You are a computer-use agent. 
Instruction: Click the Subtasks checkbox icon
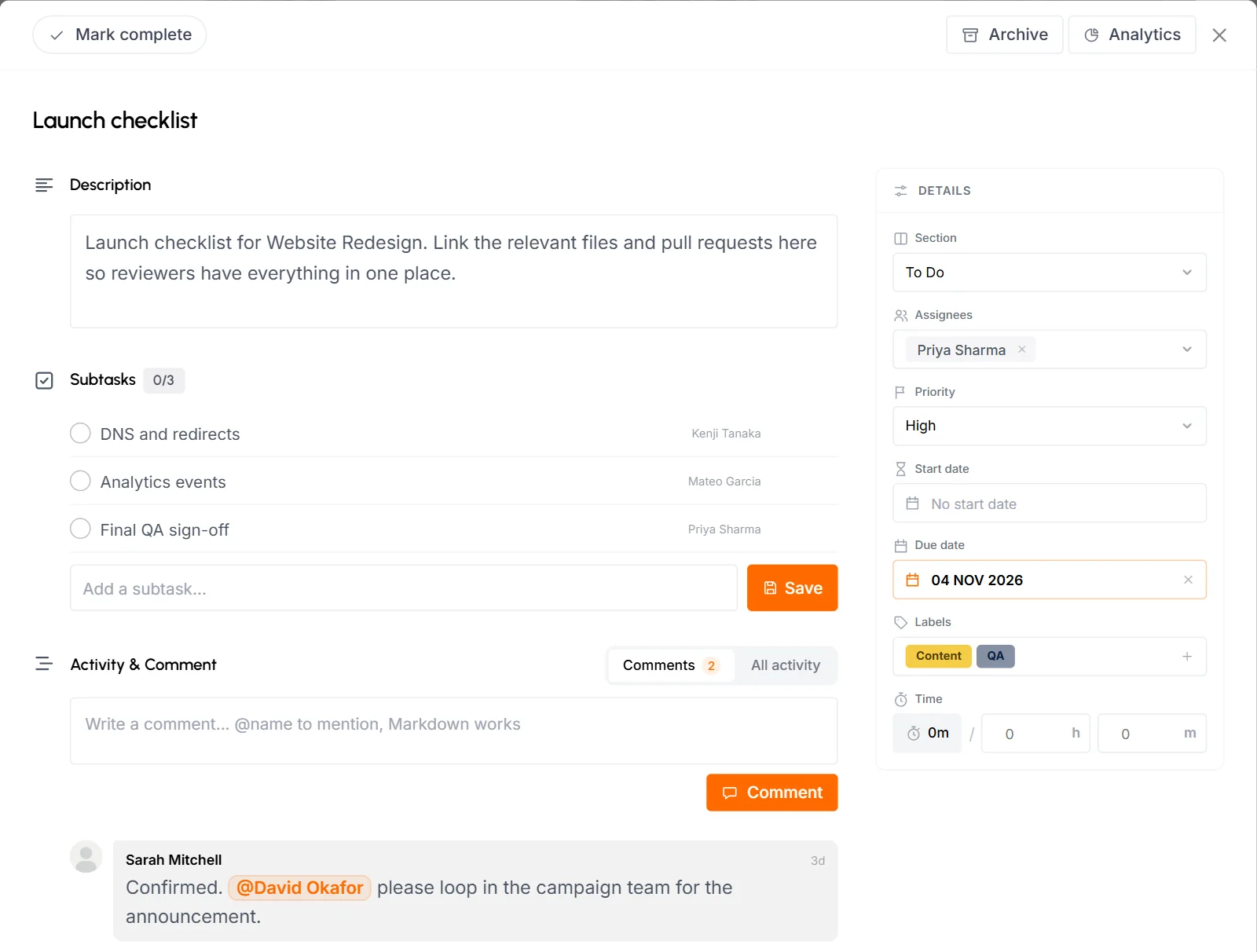44,380
